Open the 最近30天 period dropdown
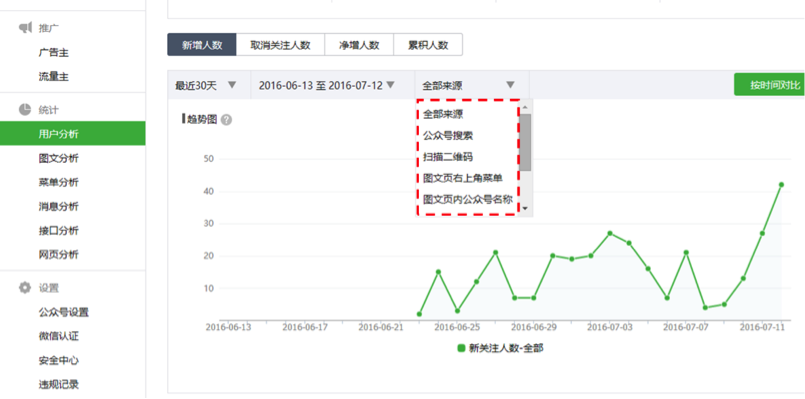805x399 pixels. [x=209, y=85]
